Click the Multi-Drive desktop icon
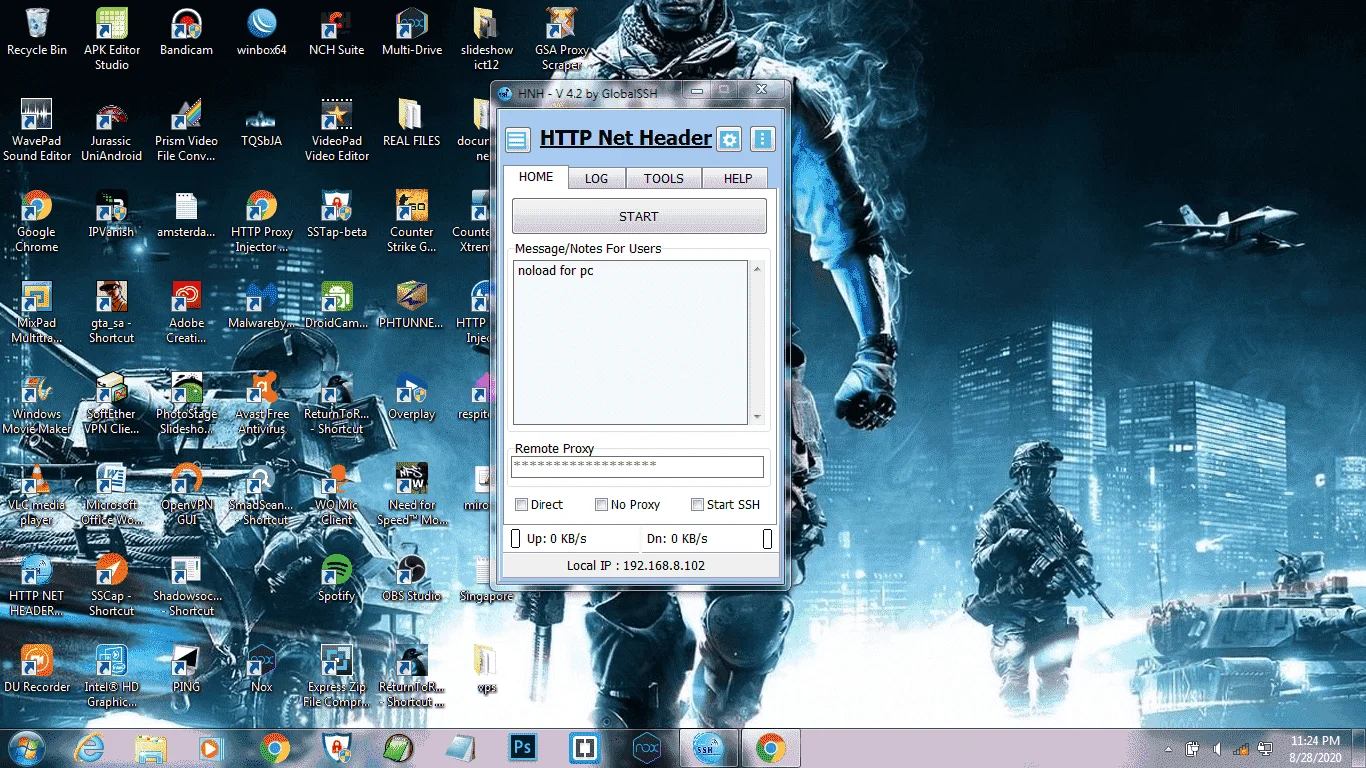The width and height of the screenshot is (1366, 768). (x=412, y=32)
